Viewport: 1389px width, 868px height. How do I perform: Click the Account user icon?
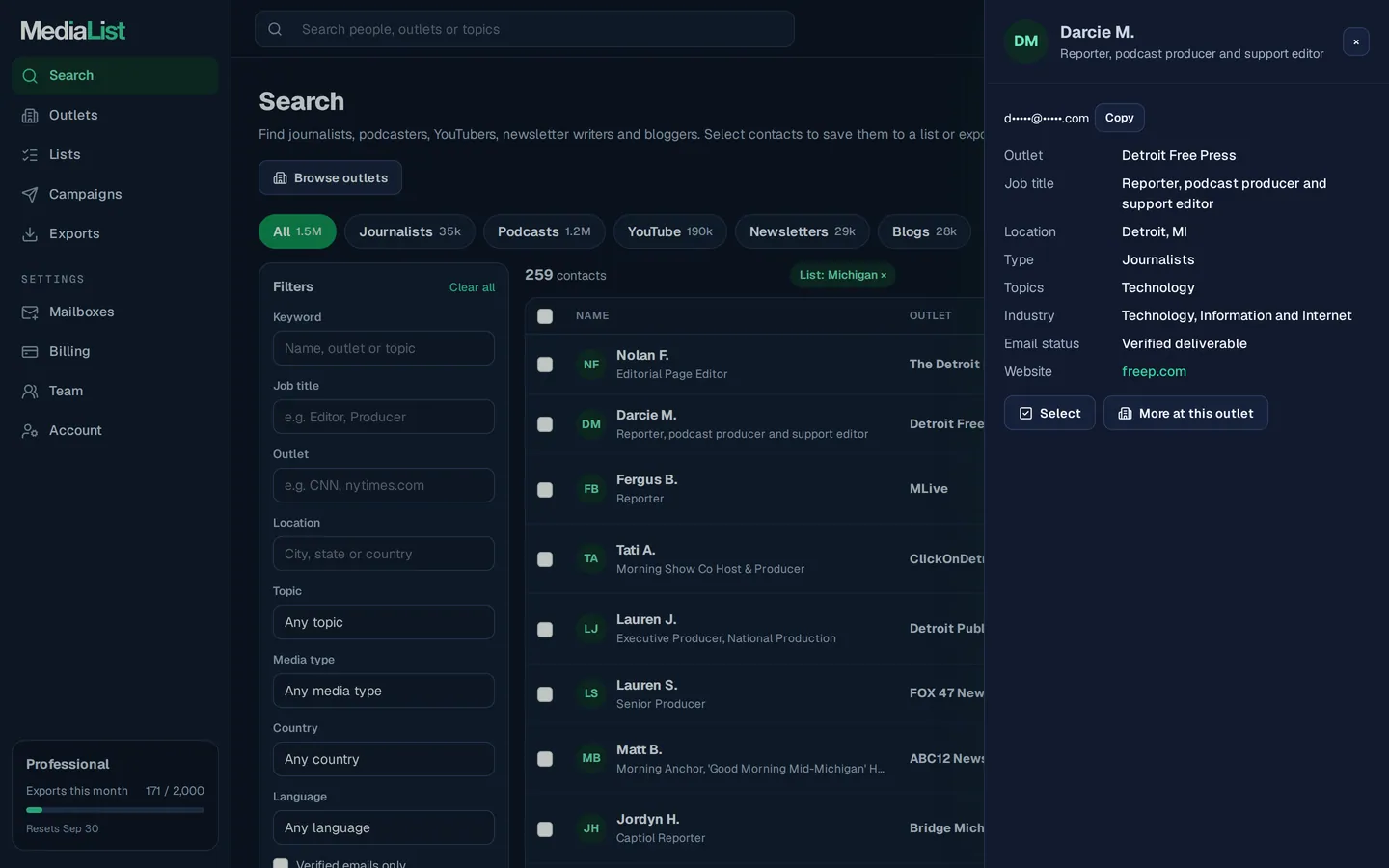[x=30, y=431]
